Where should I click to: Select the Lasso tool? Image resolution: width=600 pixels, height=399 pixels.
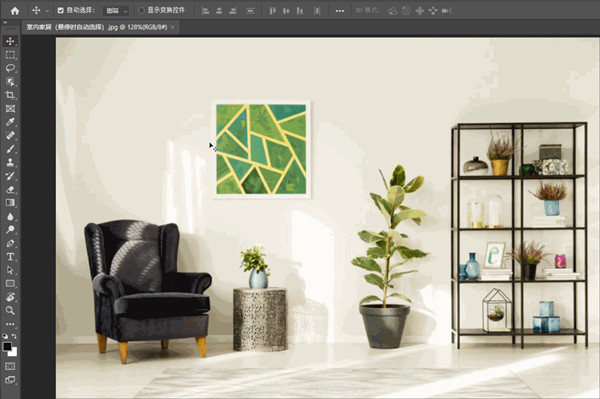(10, 68)
